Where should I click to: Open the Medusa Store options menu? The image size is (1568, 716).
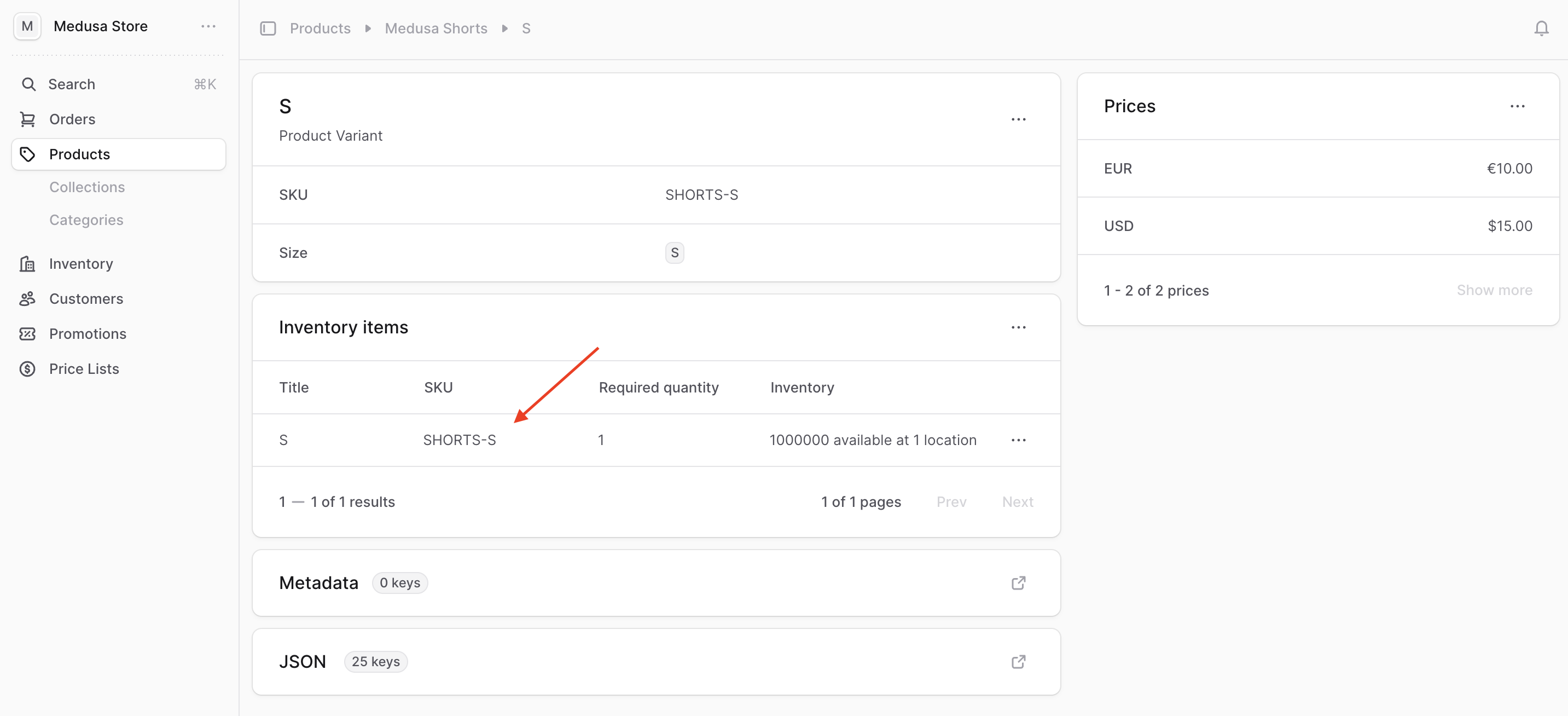208,26
